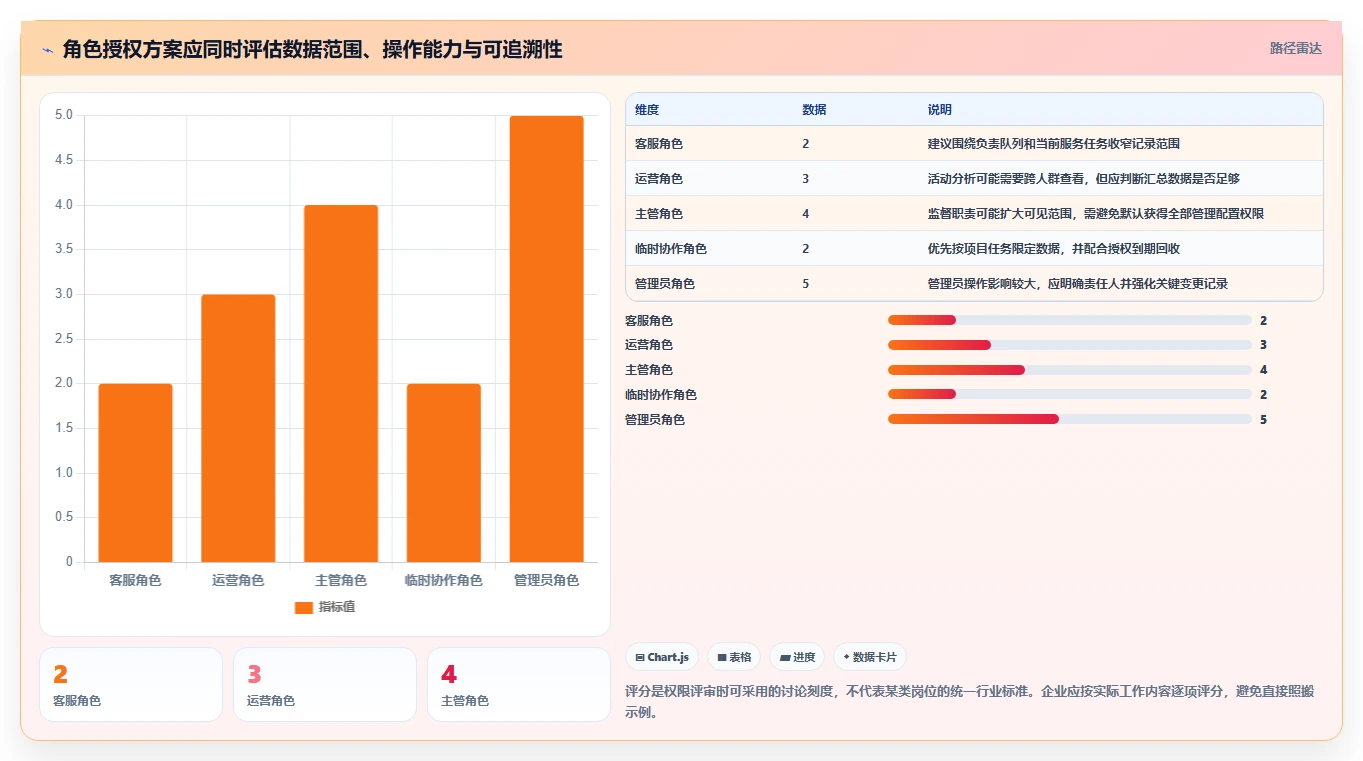
Task: Click the 5.0 y-axis tick label
Action: (x=64, y=115)
